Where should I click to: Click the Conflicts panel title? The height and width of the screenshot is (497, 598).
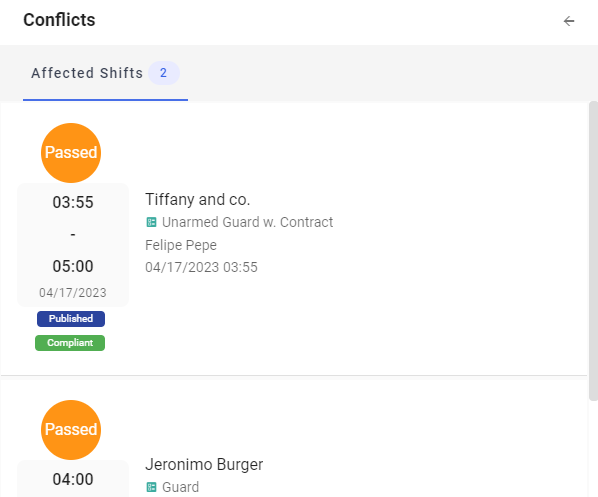coord(59,20)
